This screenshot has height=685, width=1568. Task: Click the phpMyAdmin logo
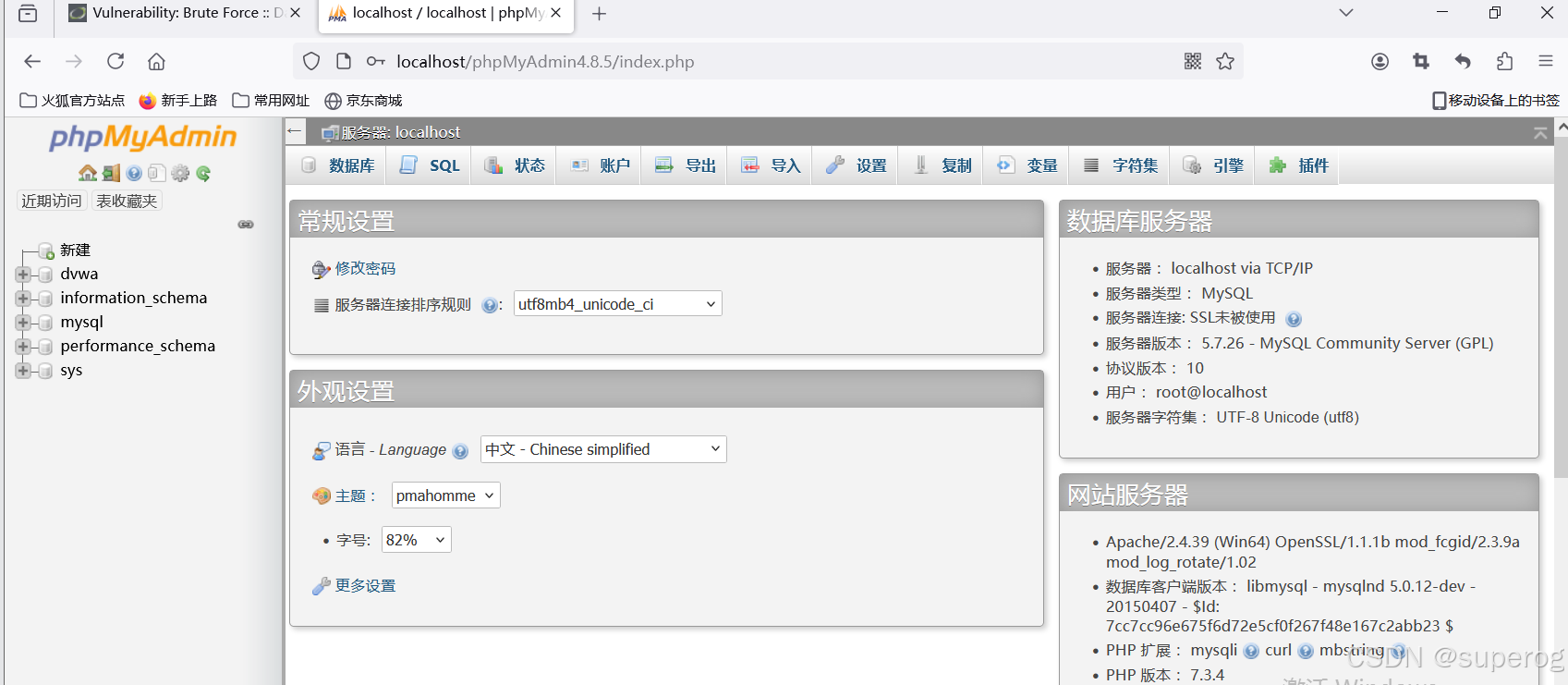tap(143, 137)
